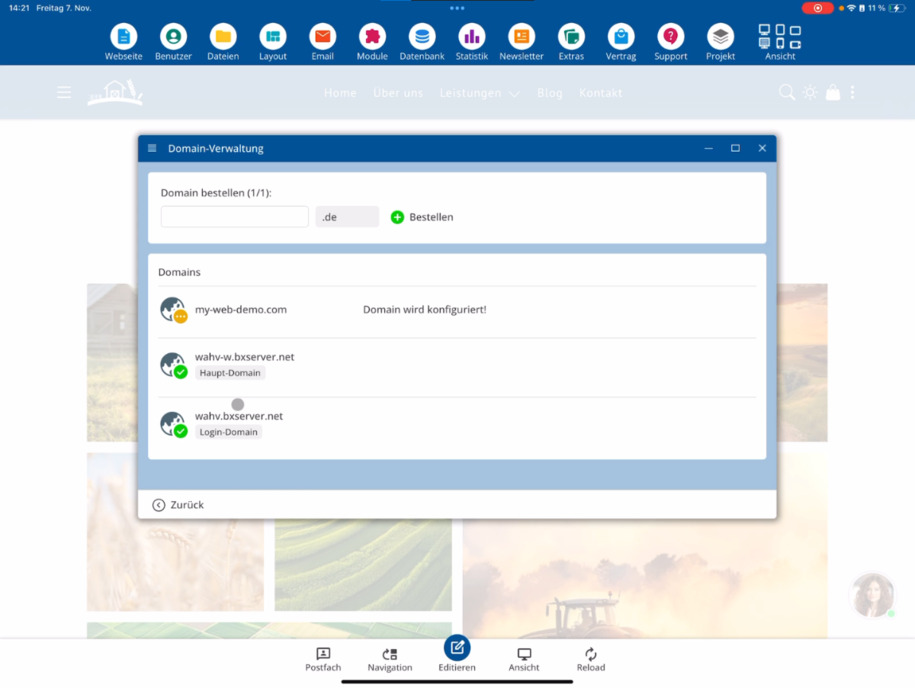Click the Bestellen order button
Screen dimensions: 915x688
(x=422, y=217)
